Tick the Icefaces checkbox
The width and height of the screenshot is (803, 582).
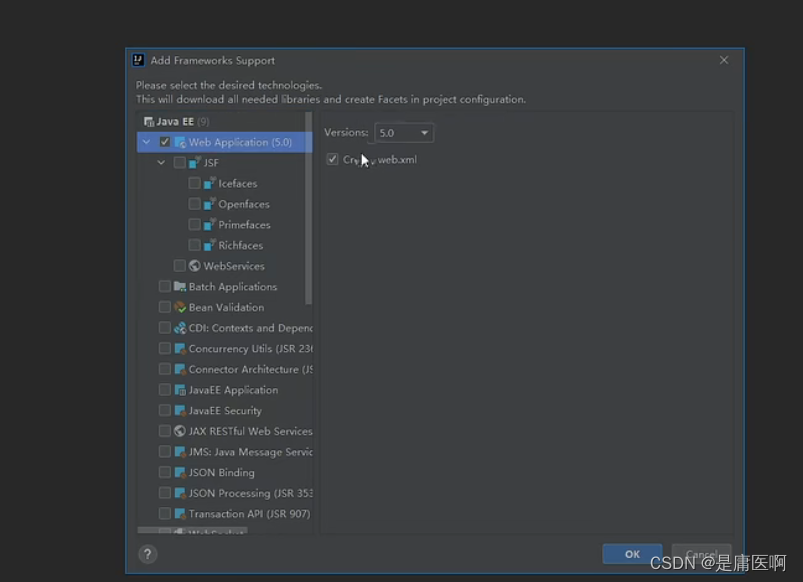coord(194,183)
